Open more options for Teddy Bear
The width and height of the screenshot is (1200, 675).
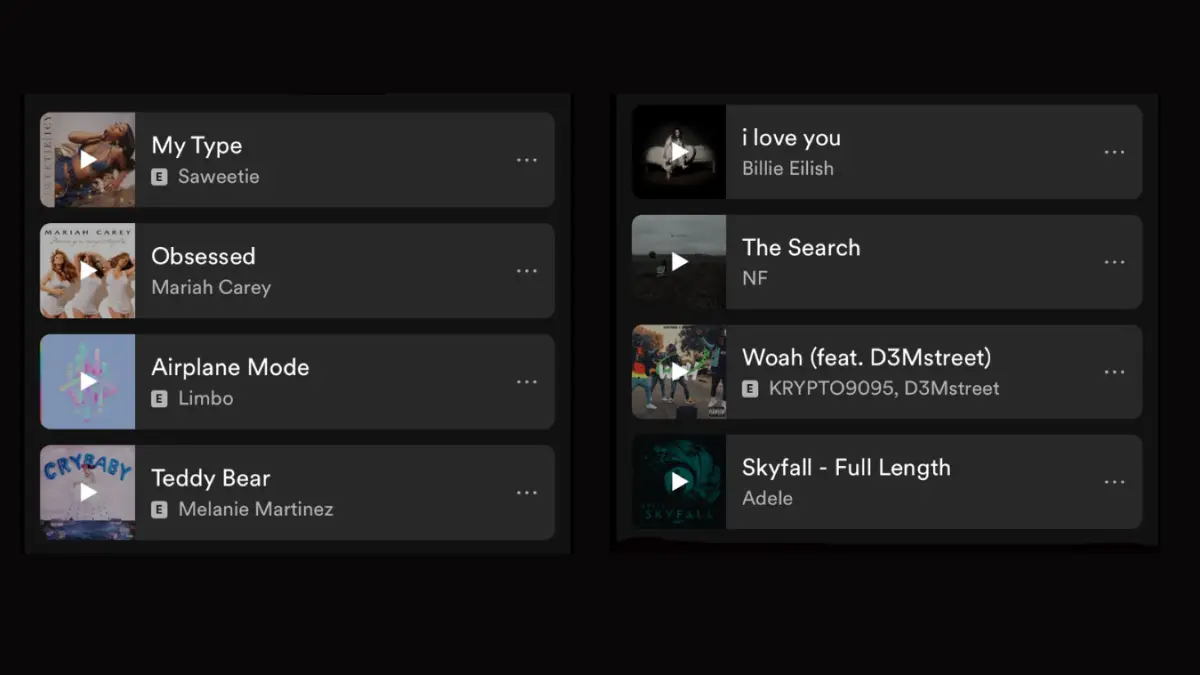527,493
